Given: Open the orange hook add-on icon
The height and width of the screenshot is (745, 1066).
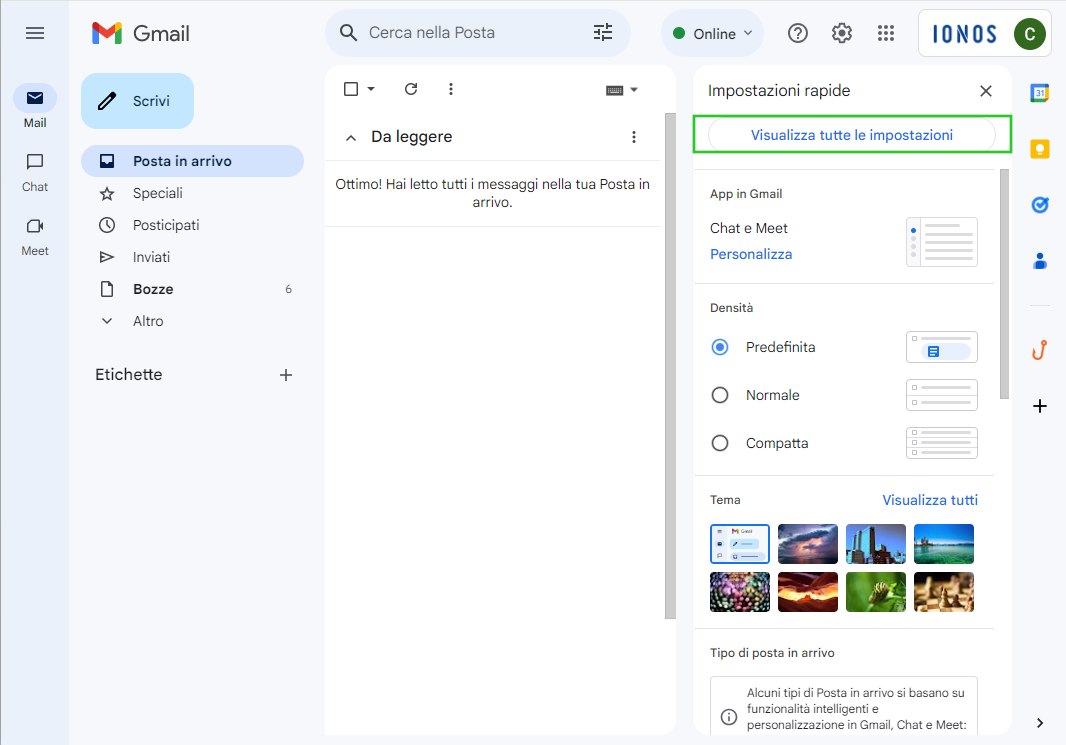Looking at the screenshot, I should pyautogui.click(x=1039, y=350).
